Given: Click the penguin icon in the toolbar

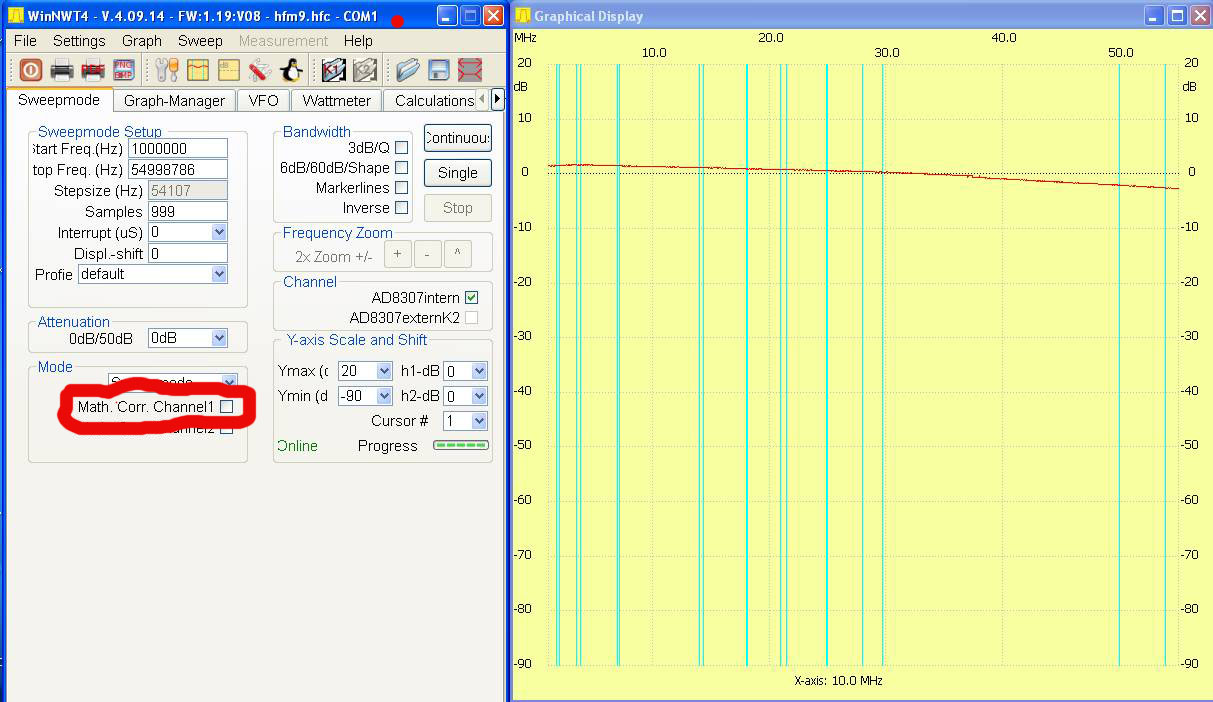Looking at the screenshot, I should [291, 70].
